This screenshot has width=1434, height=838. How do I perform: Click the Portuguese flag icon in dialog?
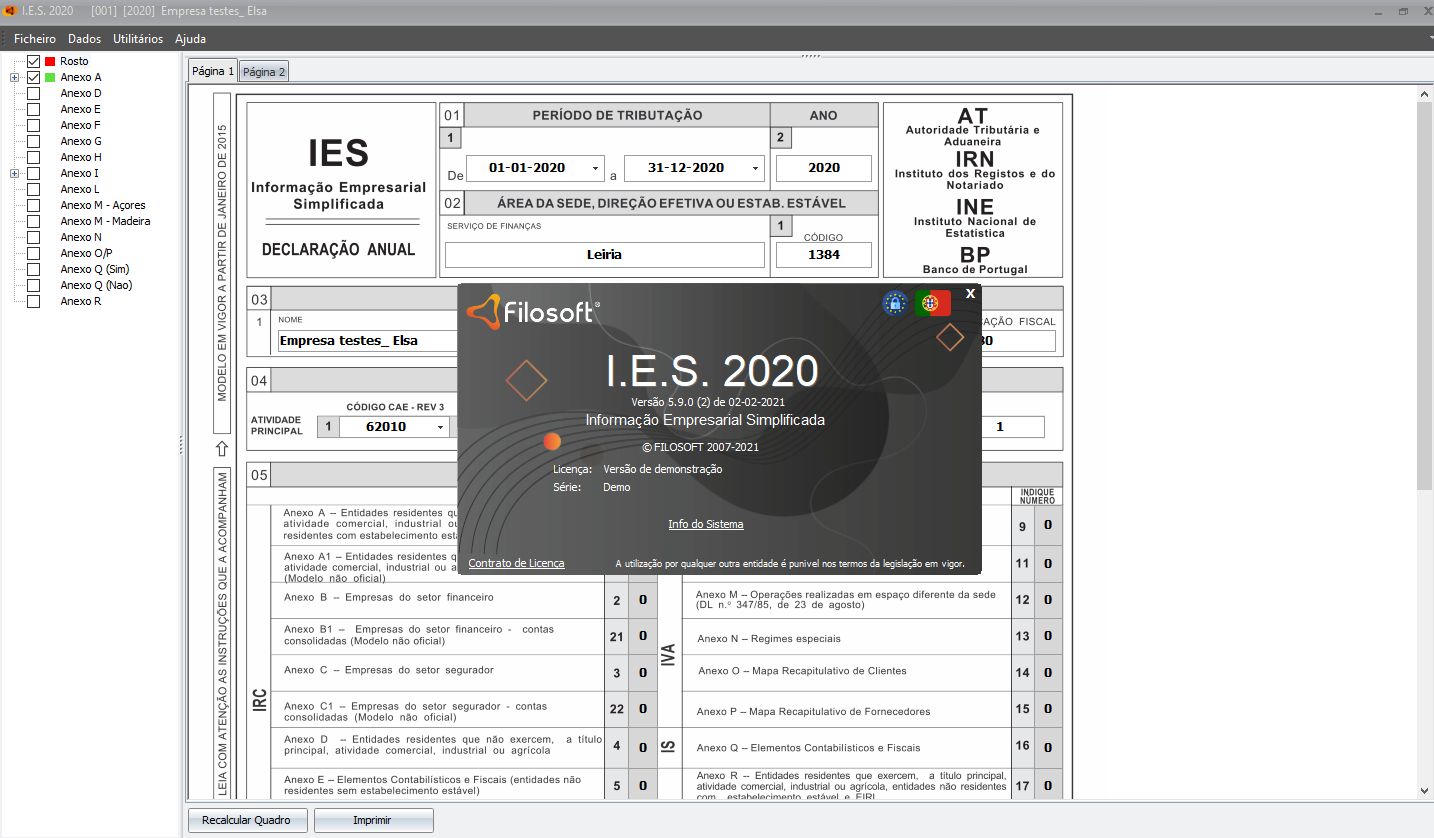point(932,303)
